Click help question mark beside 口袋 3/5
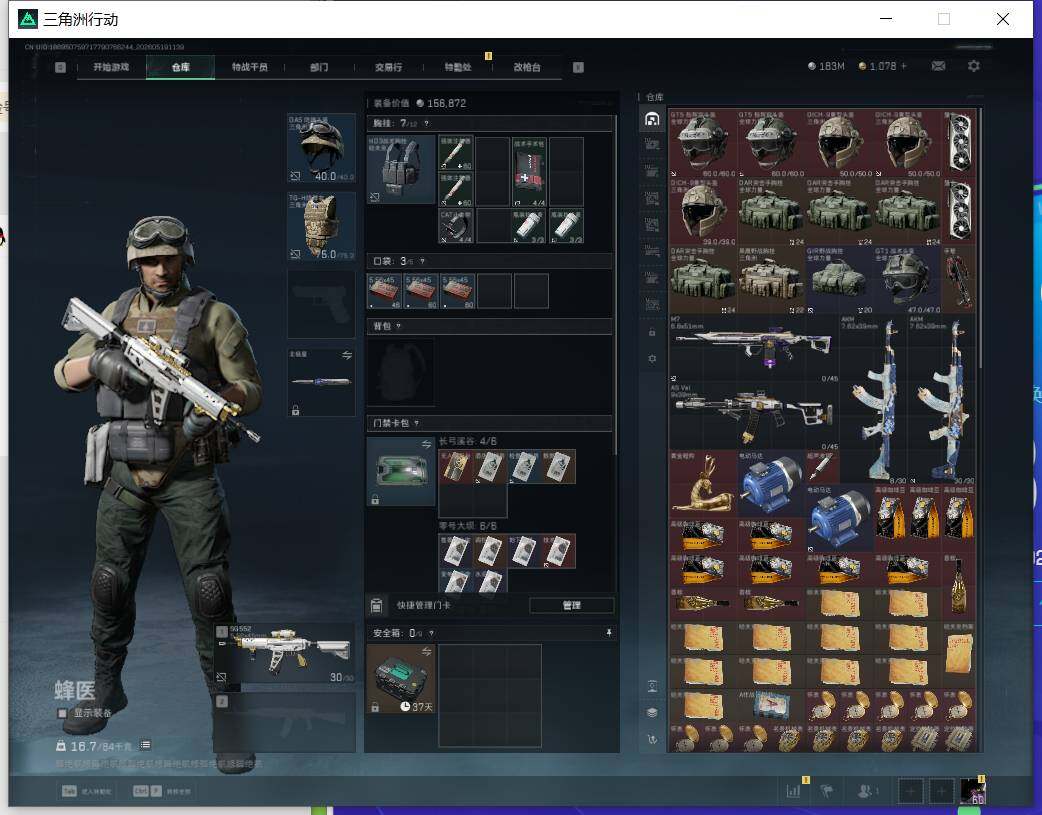 coord(422,261)
